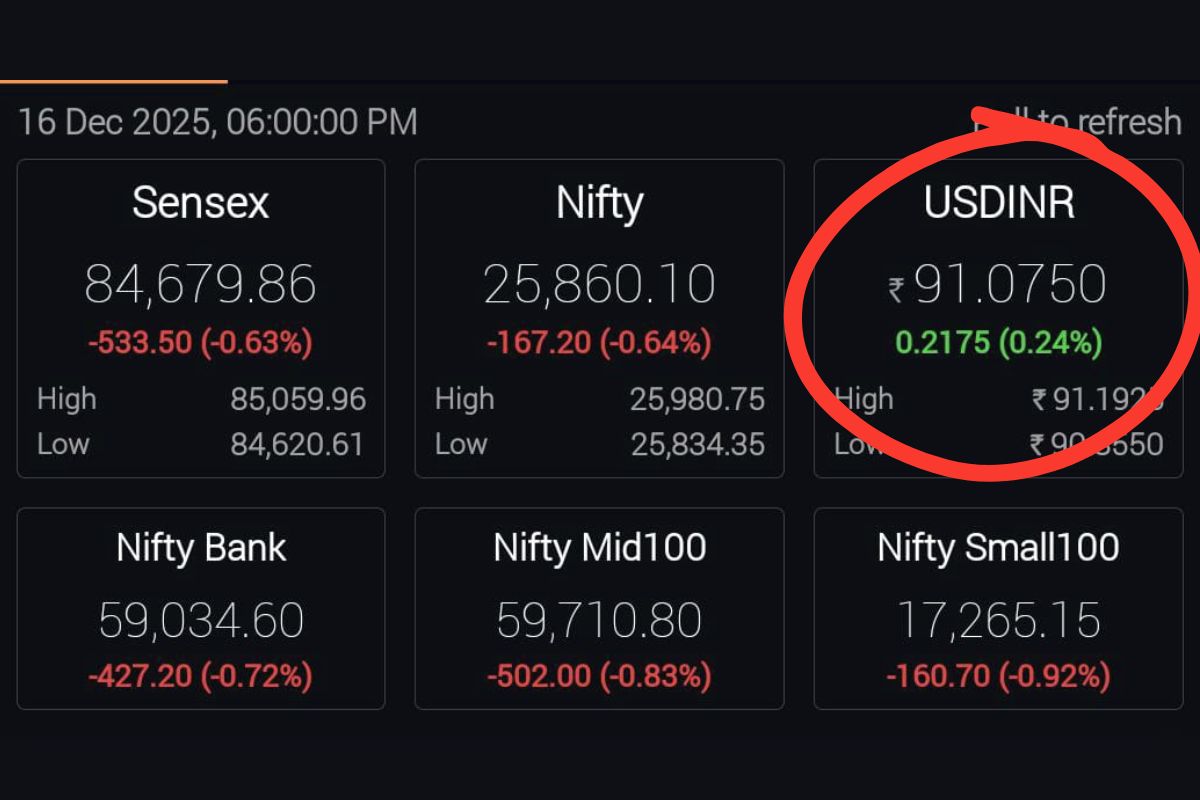Tap the Nifty Bank card heading
This screenshot has width=1200, height=800.
pyautogui.click(x=200, y=548)
